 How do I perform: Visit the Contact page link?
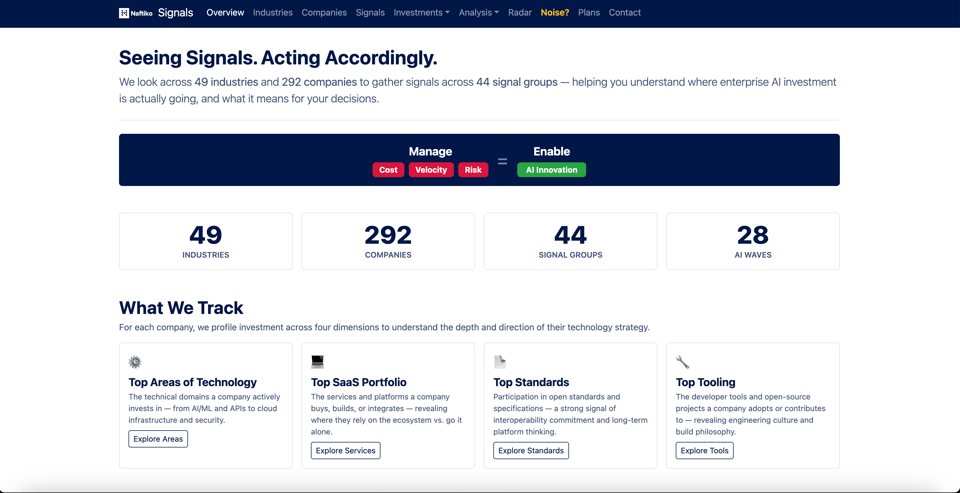(625, 13)
